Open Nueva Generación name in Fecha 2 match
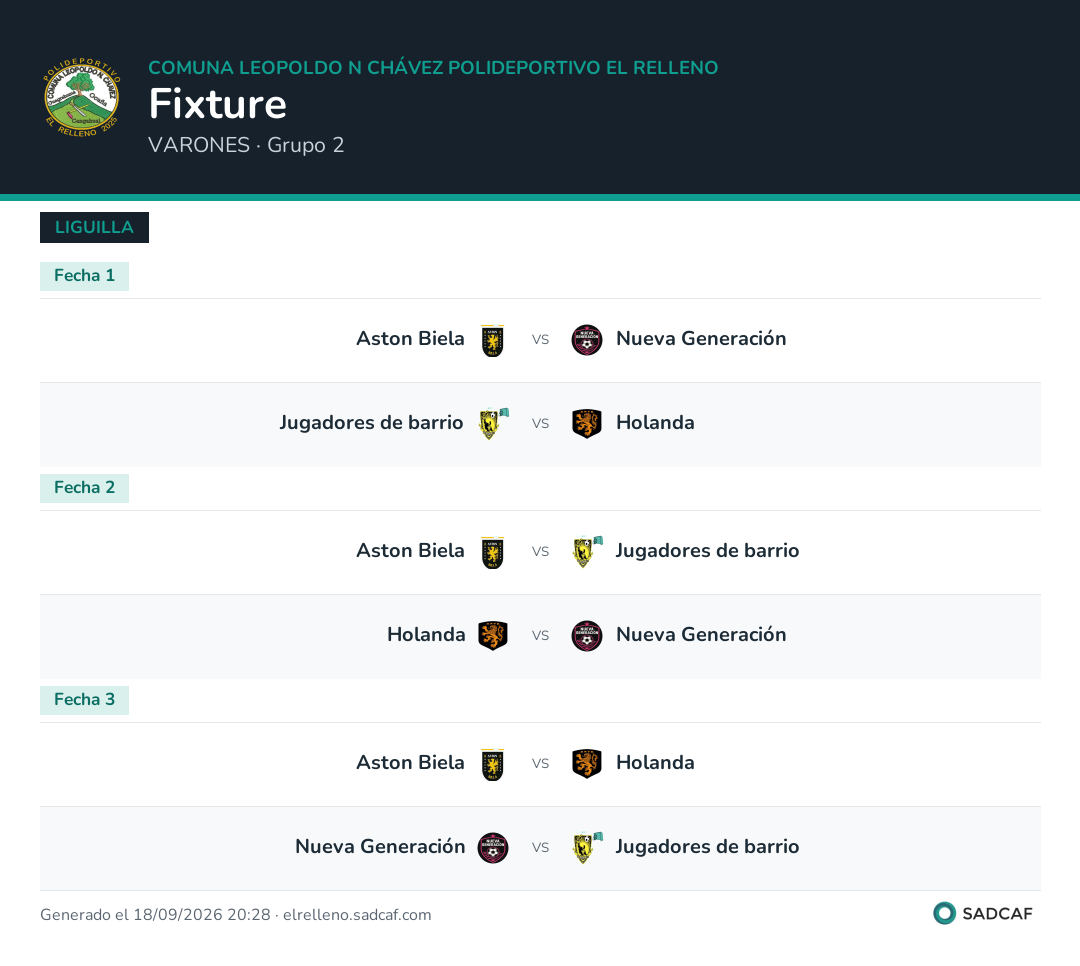The width and height of the screenshot is (1080, 966). click(x=700, y=635)
